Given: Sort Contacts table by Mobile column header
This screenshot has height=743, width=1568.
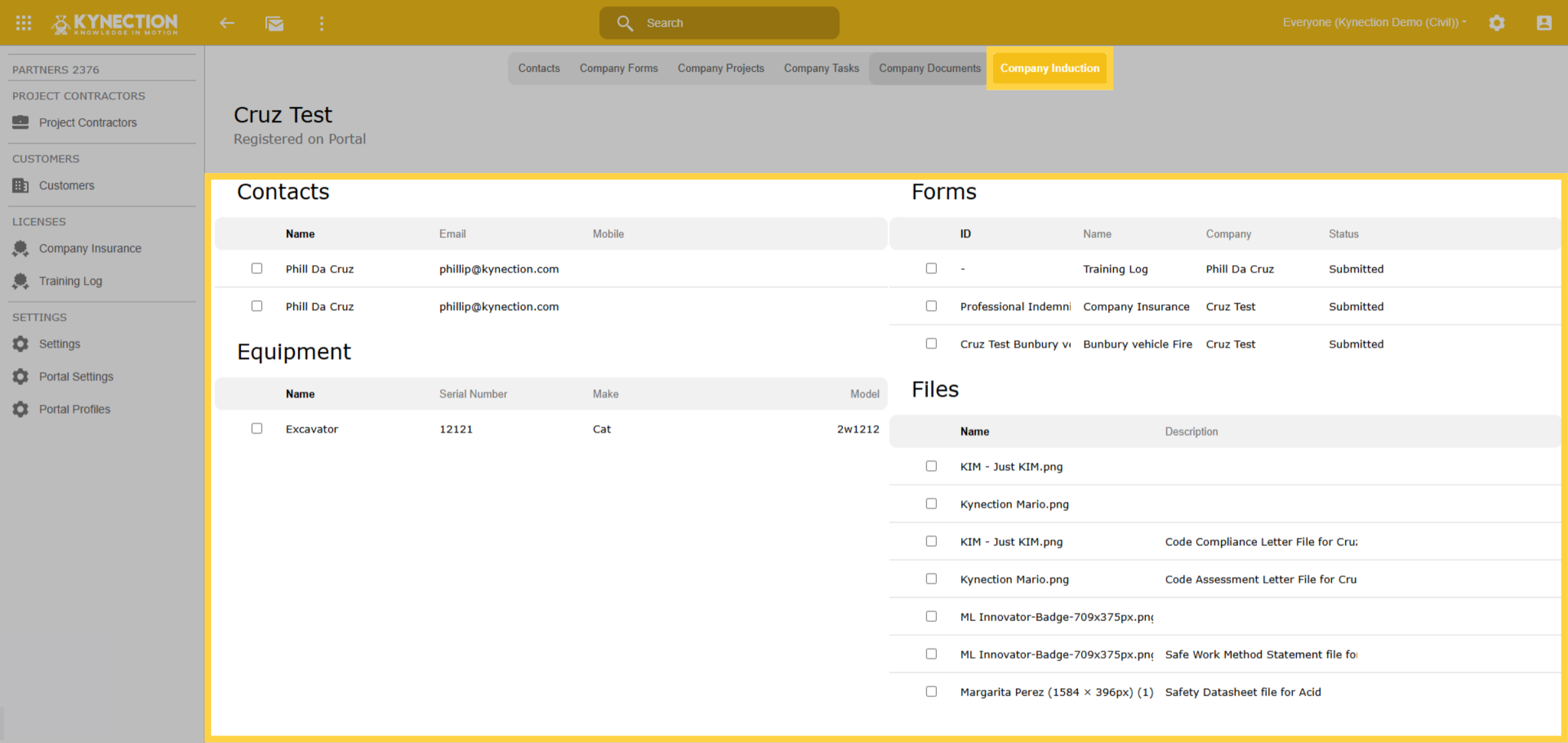Looking at the screenshot, I should click(608, 234).
